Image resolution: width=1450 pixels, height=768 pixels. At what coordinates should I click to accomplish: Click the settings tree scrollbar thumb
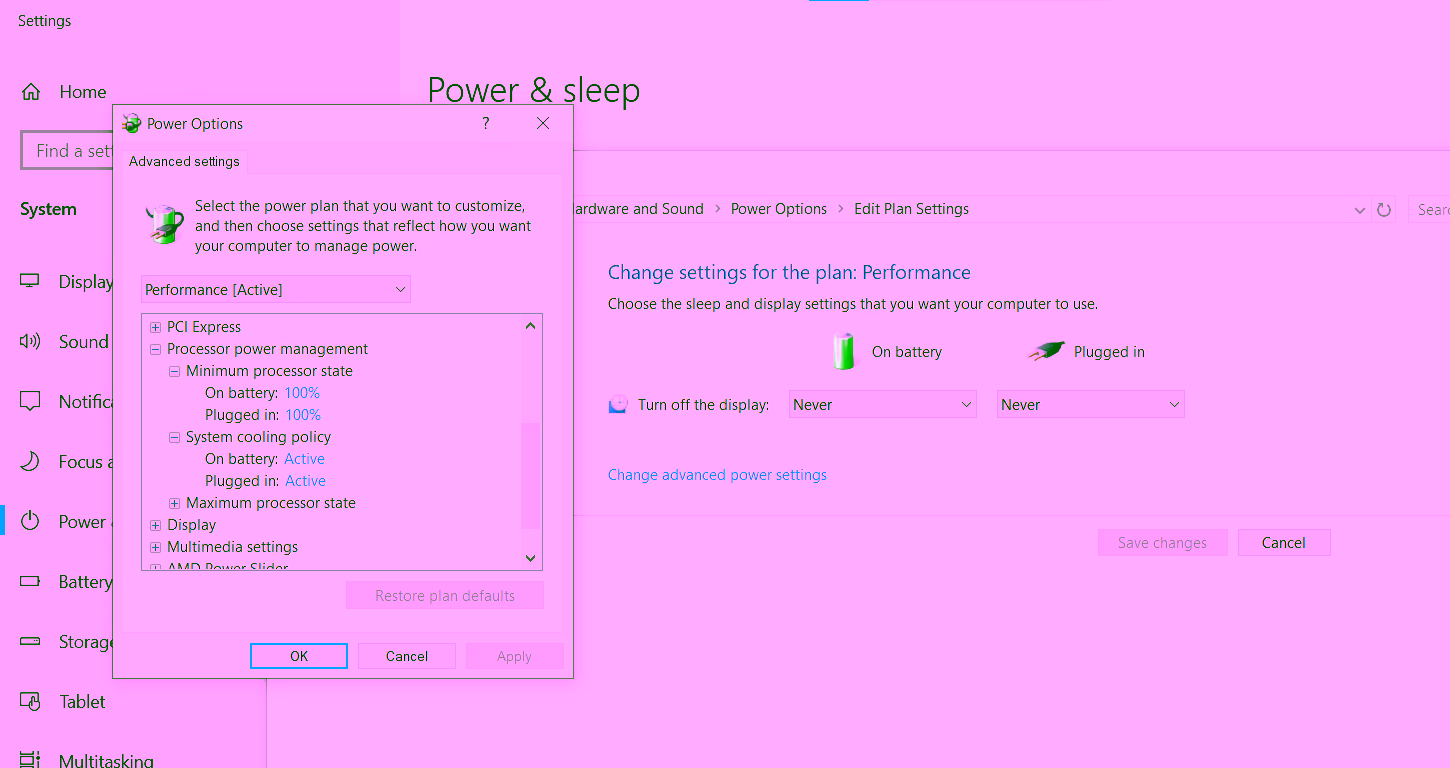click(x=531, y=475)
